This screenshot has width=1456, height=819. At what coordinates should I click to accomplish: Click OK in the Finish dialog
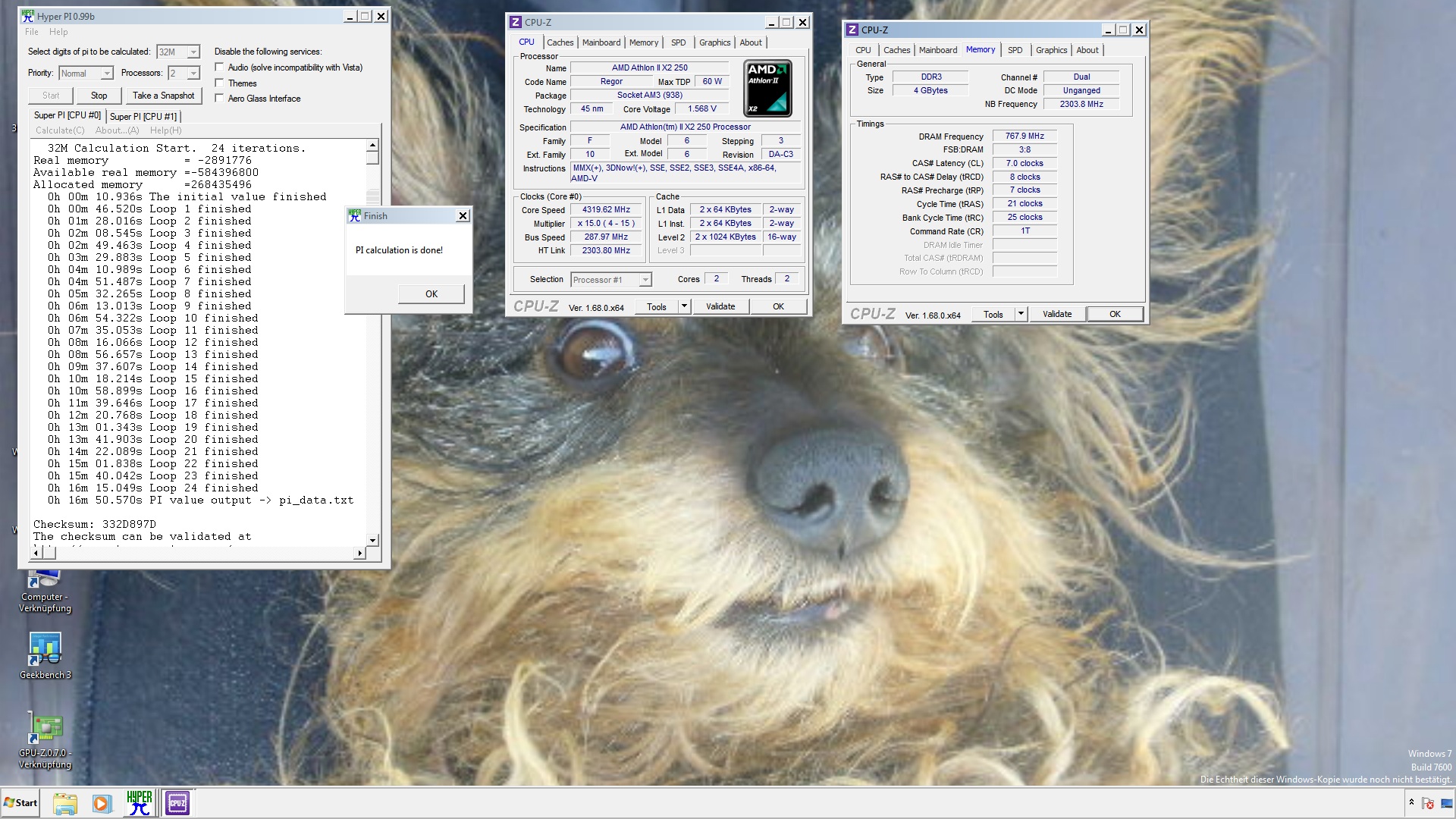[x=431, y=294]
